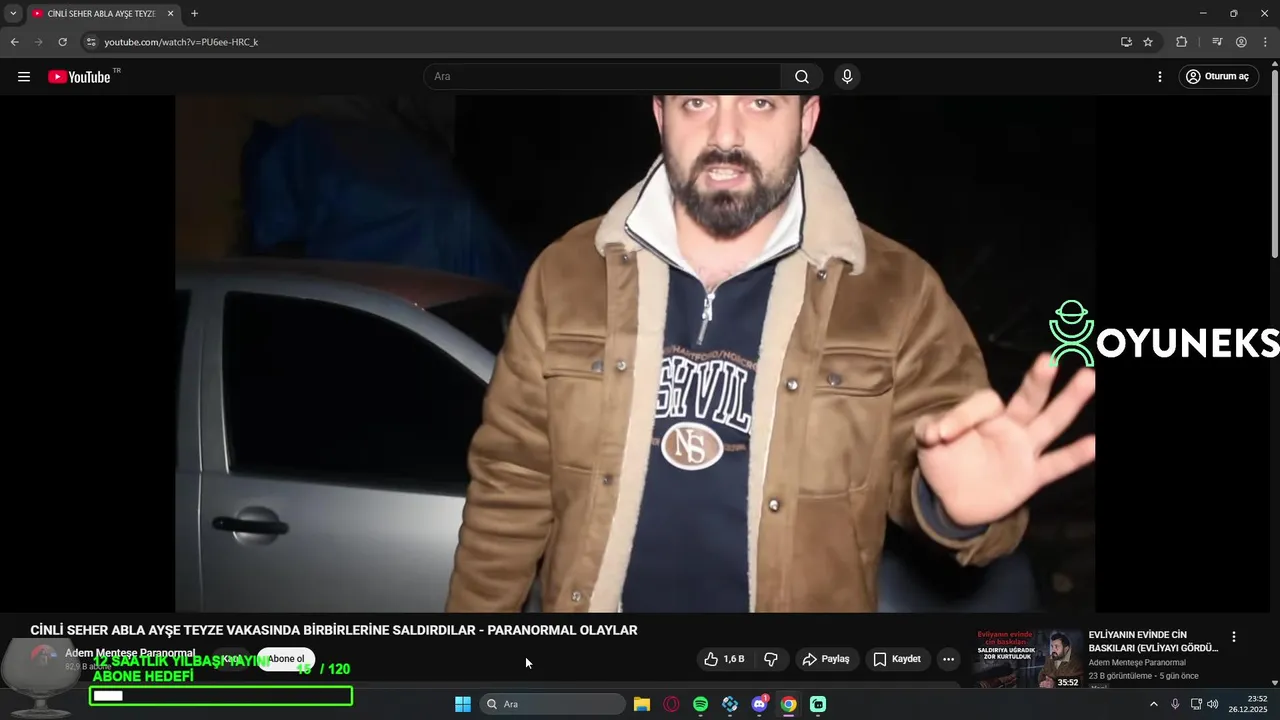
Task: Open YouTube settings three-dot menu
Action: [x=1160, y=77]
